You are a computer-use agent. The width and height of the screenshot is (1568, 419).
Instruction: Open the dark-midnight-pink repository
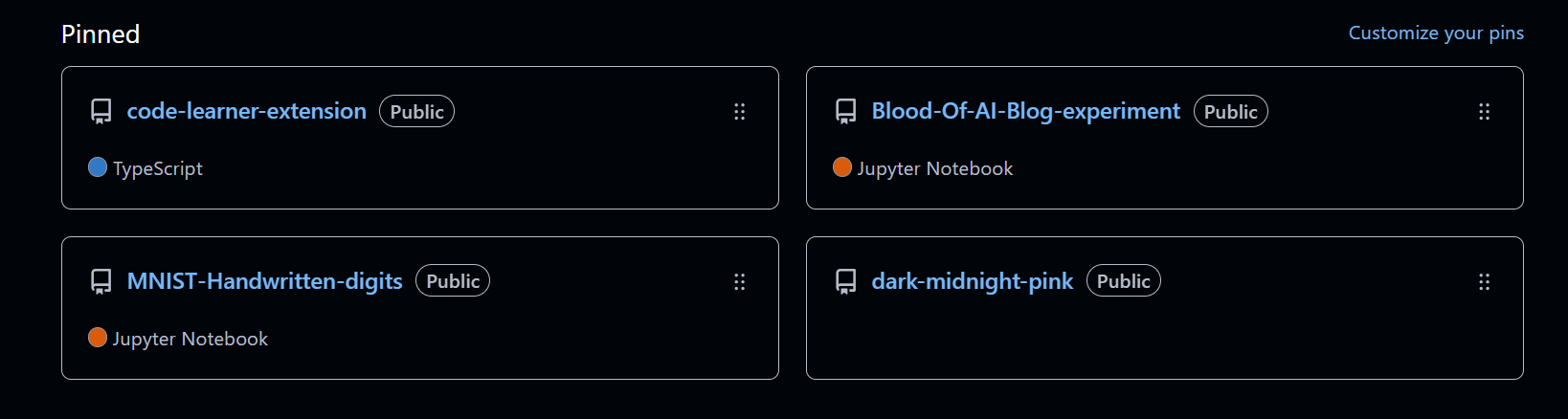pos(972,281)
